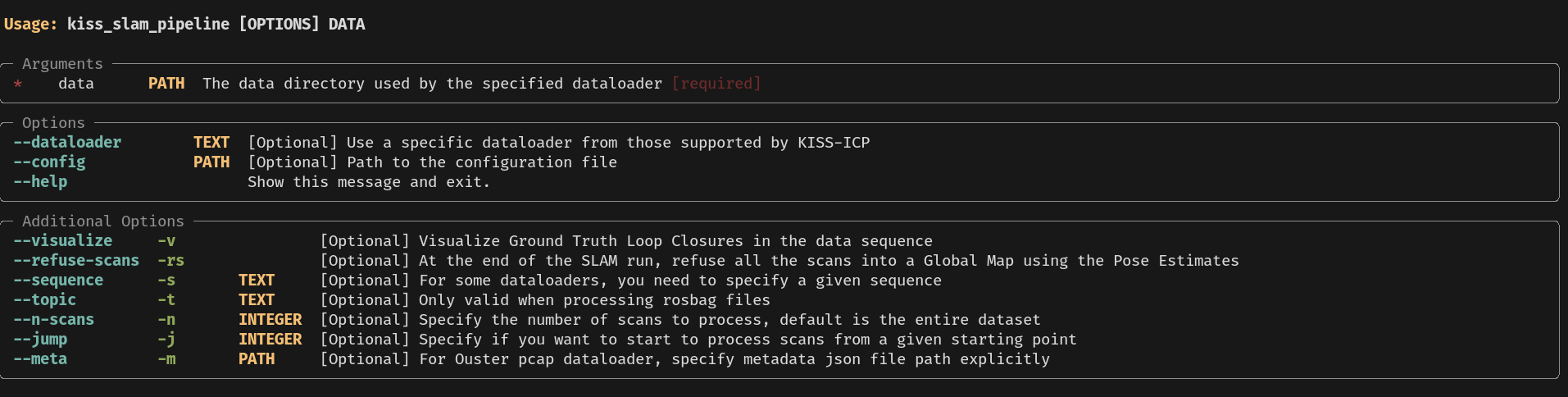Viewport: 1568px width, 397px height.
Task: Click the --config option name
Action: point(49,162)
